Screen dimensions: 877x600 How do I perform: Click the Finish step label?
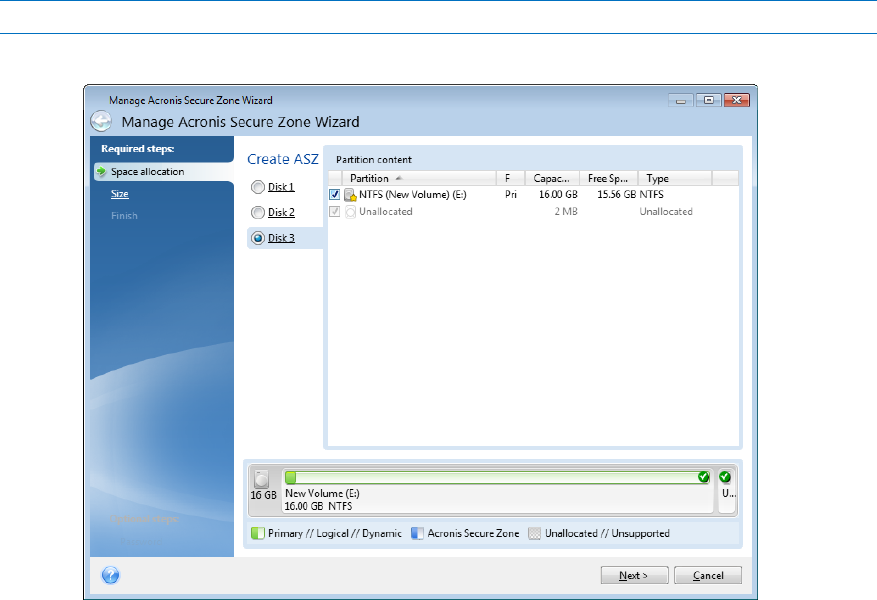[124, 216]
